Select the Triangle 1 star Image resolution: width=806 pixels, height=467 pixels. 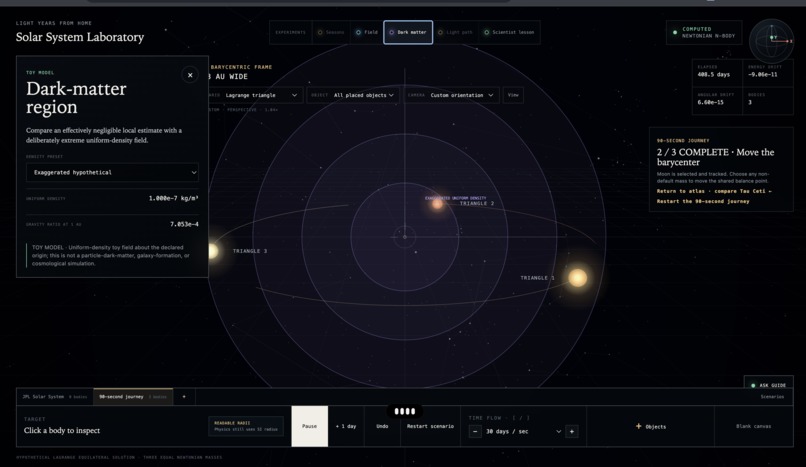pos(577,277)
